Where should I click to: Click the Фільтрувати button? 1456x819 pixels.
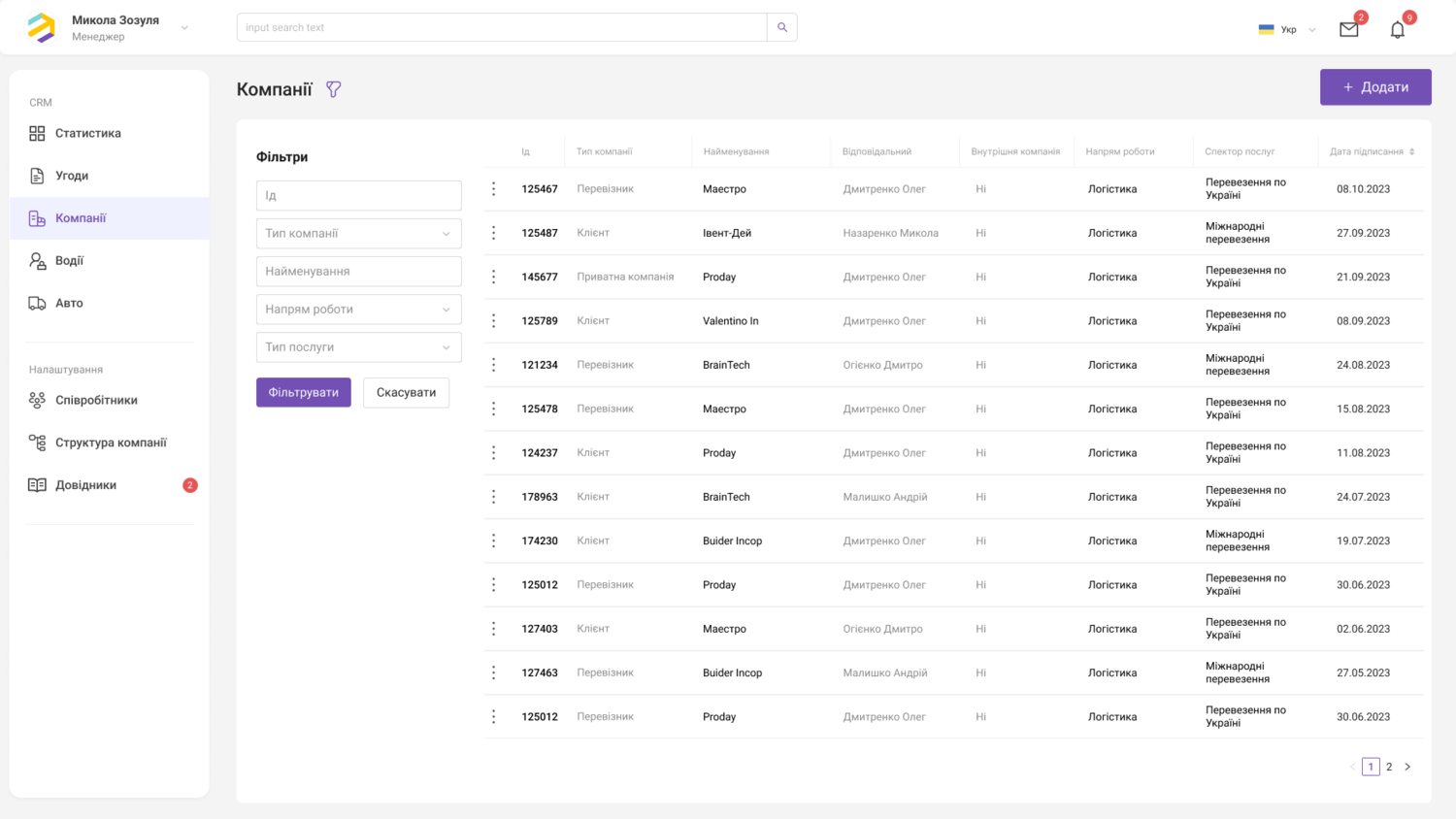(x=304, y=392)
